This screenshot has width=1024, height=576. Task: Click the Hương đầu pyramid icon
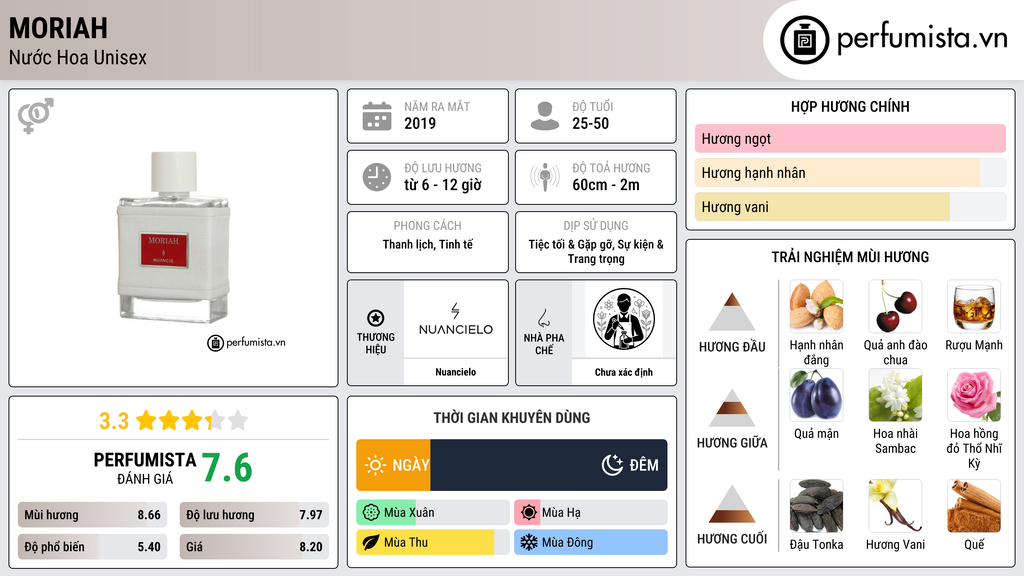732,312
